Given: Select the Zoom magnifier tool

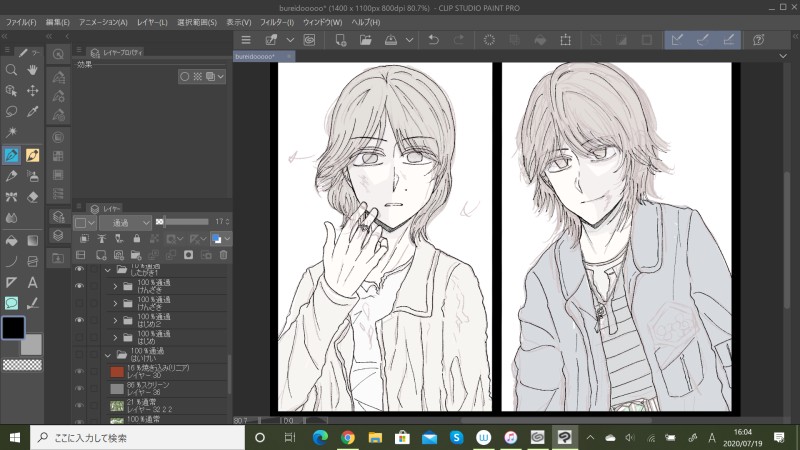Looking at the screenshot, I should click(11, 70).
